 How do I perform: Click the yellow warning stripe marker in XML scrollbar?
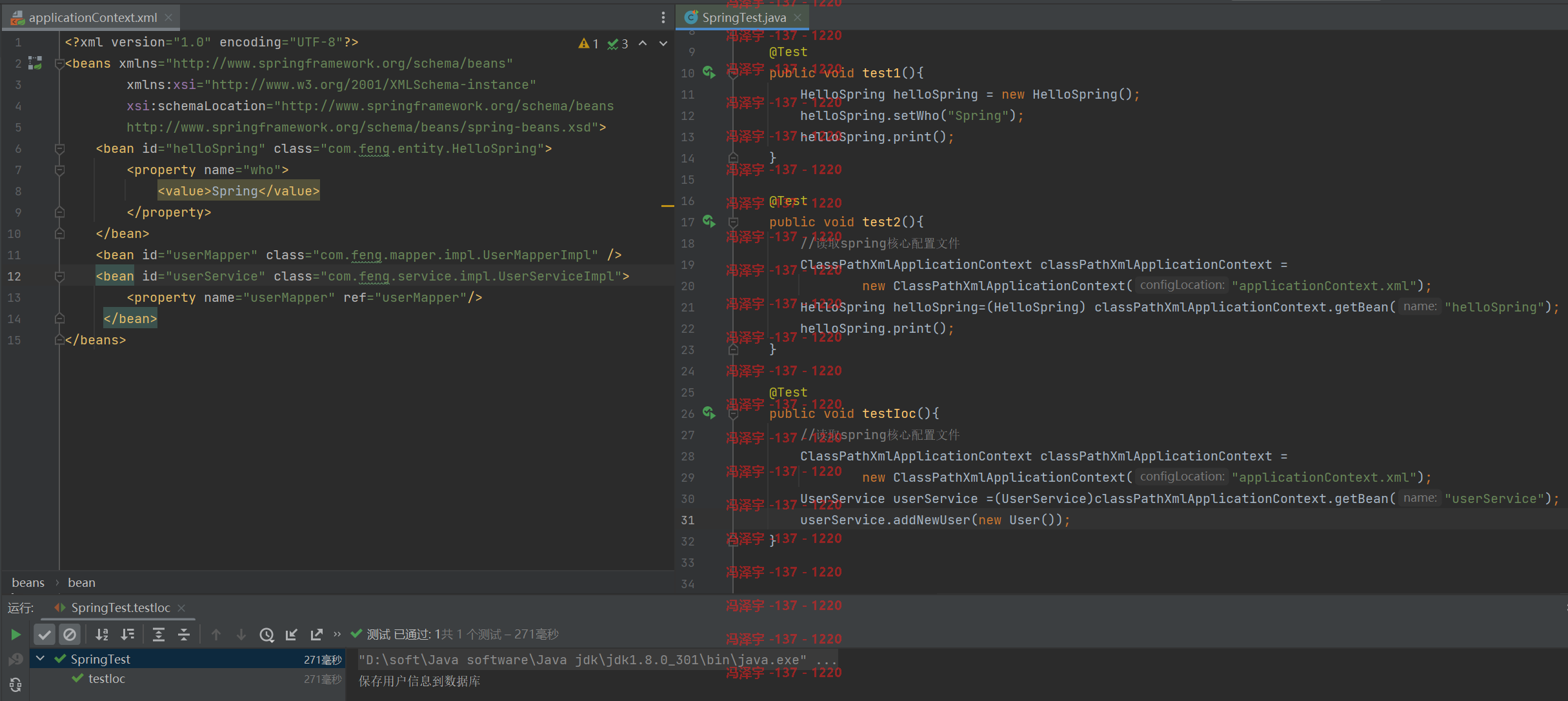coord(667,206)
